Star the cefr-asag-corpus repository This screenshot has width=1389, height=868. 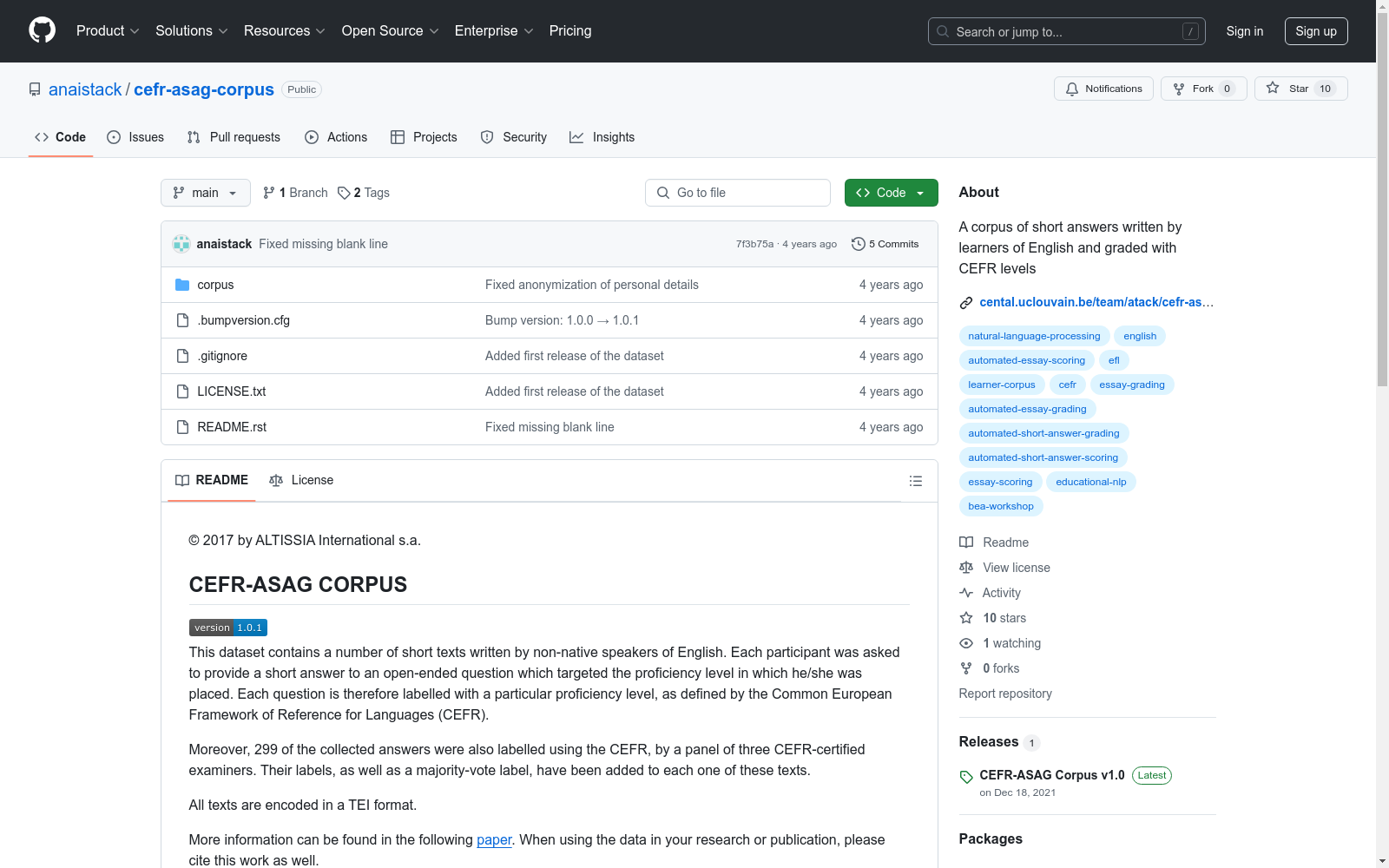1300,89
